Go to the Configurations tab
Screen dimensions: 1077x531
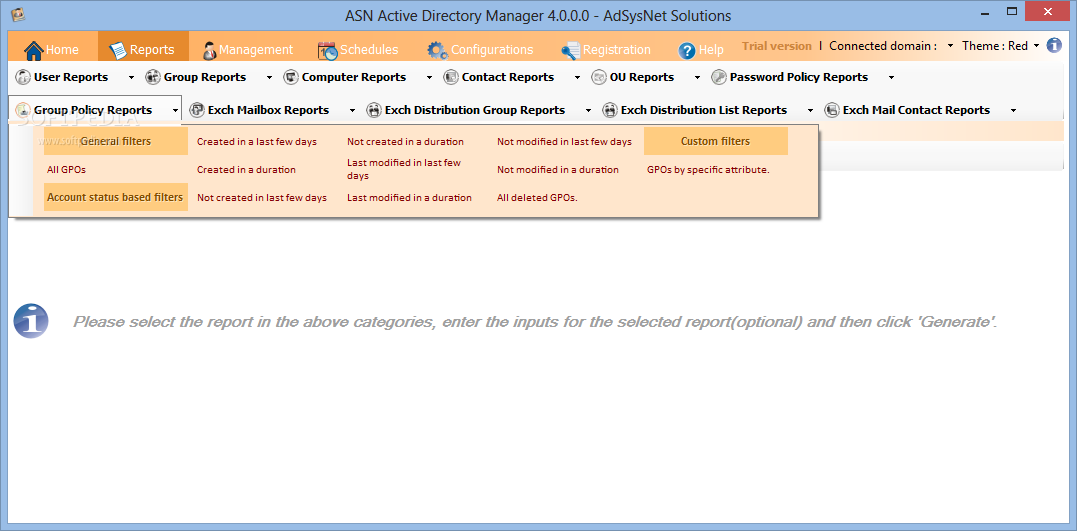pyautogui.click(x=481, y=49)
